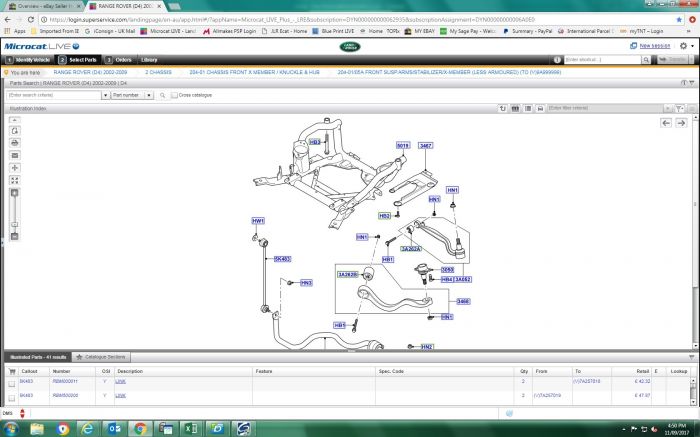Click the shopping cart column icon
The image size is (700, 437).
[12, 371]
